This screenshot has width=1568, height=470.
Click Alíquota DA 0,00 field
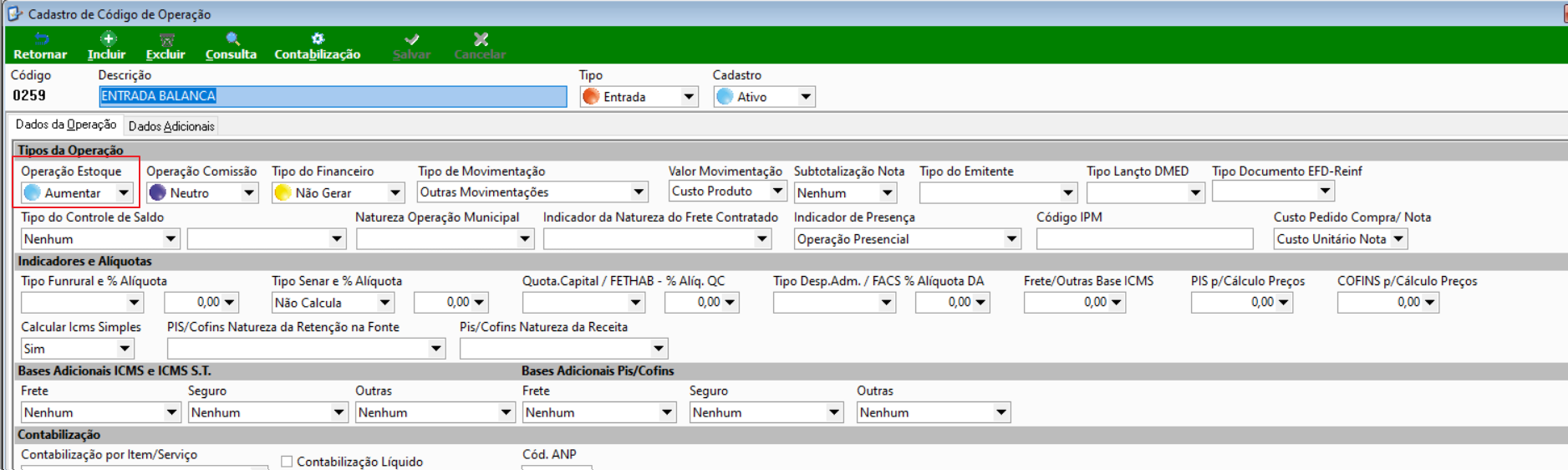[x=953, y=302]
